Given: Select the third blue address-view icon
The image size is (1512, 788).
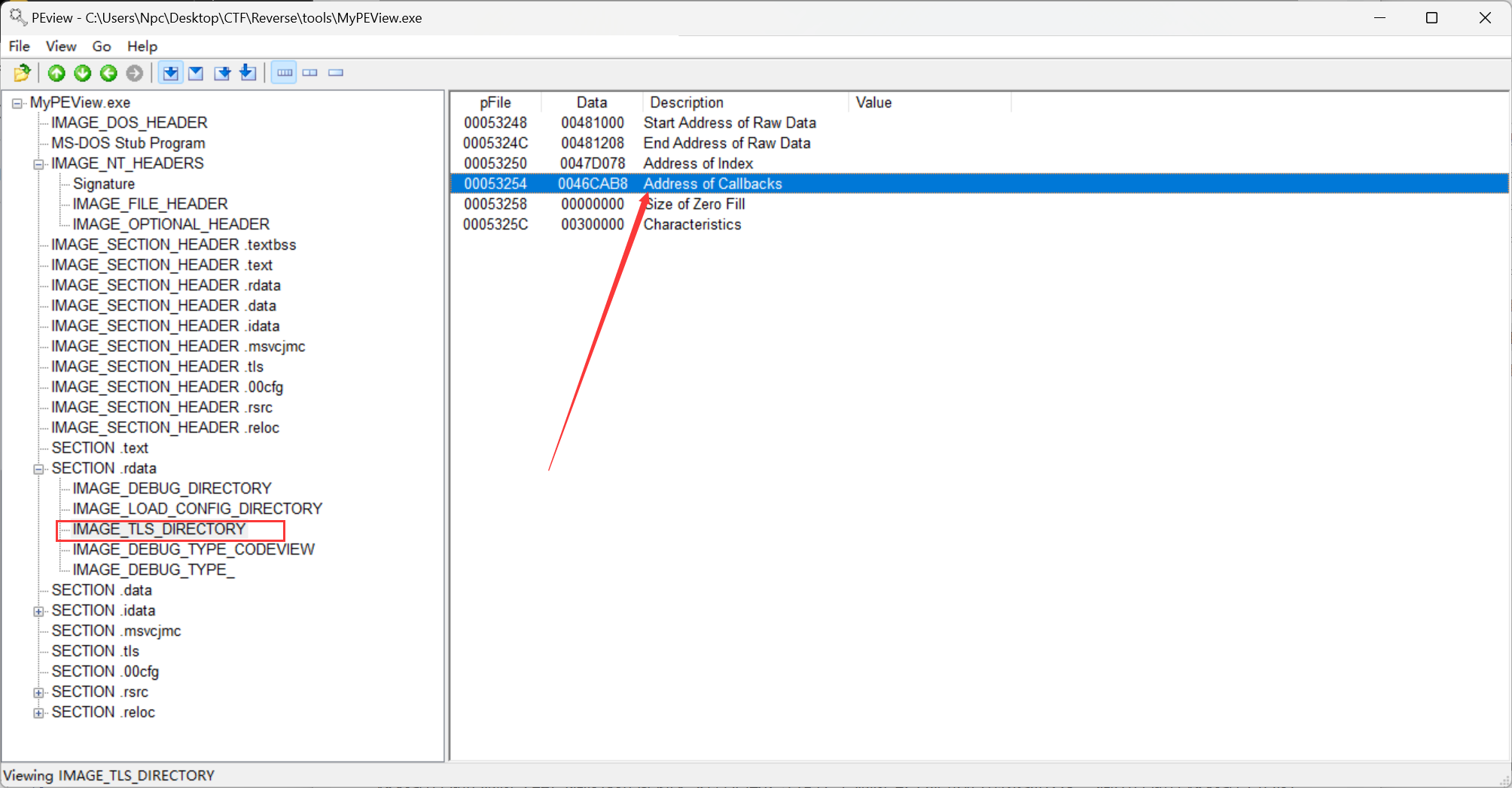Looking at the screenshot, I should pyautogui.click(x=222, y=73).
